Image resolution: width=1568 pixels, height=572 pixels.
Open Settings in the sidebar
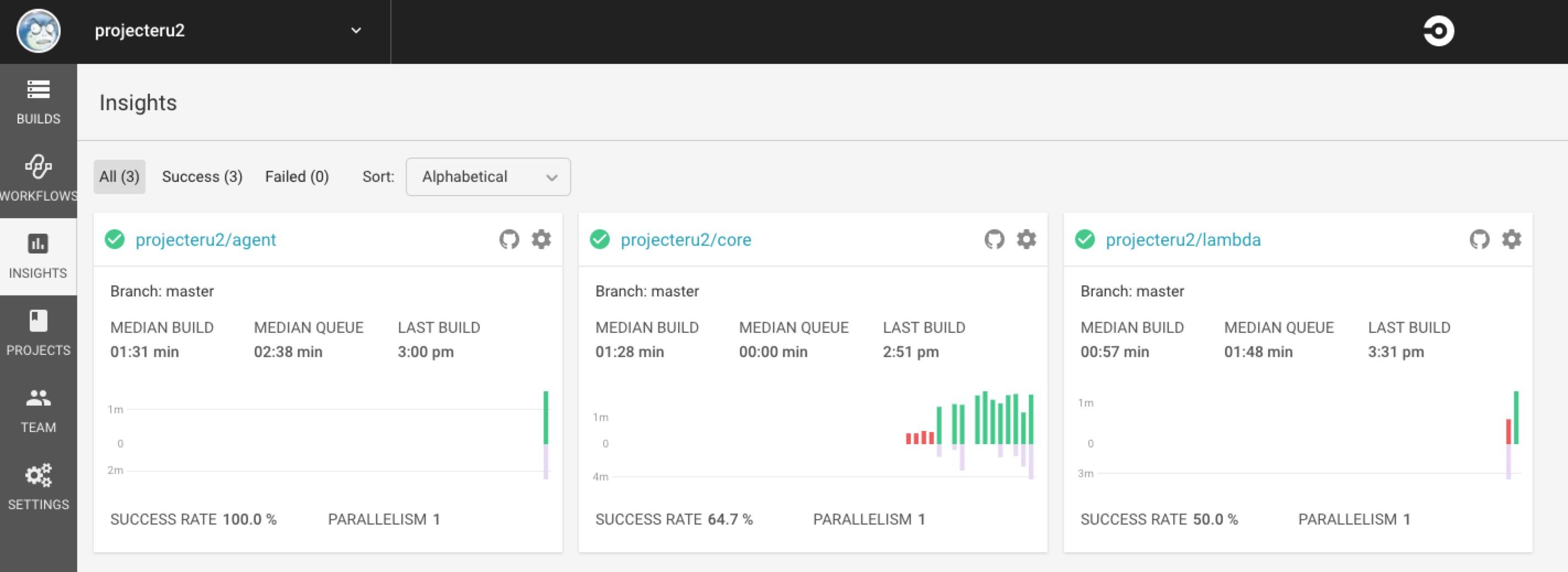point(39,488)
